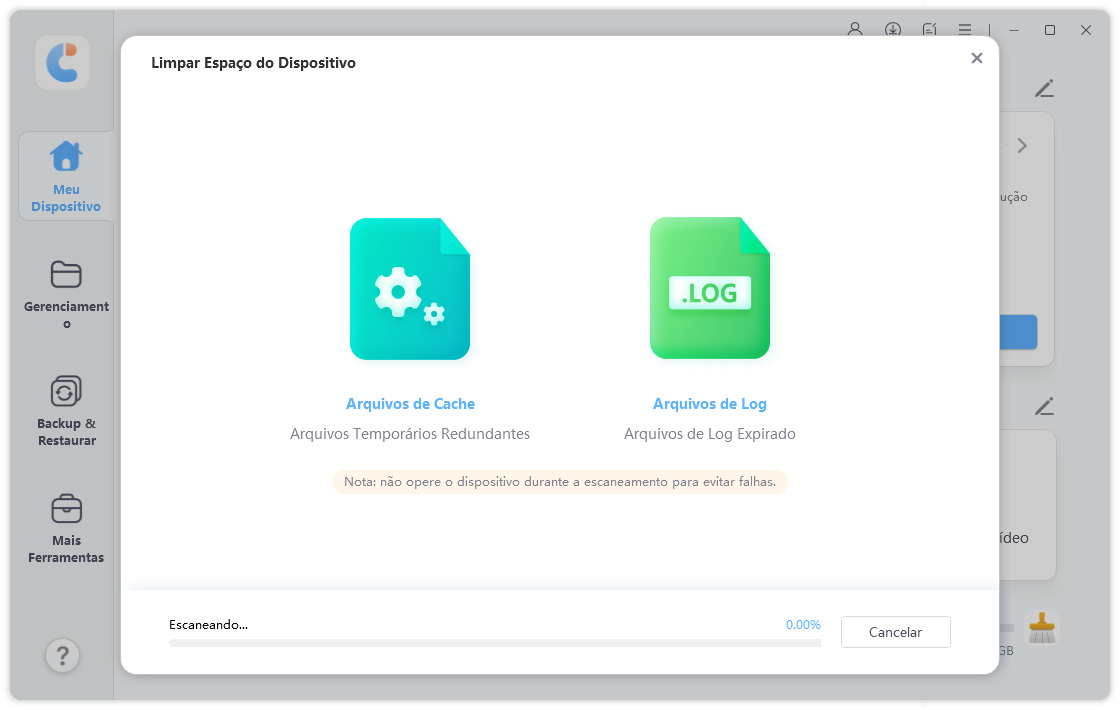Select the teal cache file gear icon
The height and width of the screenshot is (710, 1120).
click(x=410, y=289)
